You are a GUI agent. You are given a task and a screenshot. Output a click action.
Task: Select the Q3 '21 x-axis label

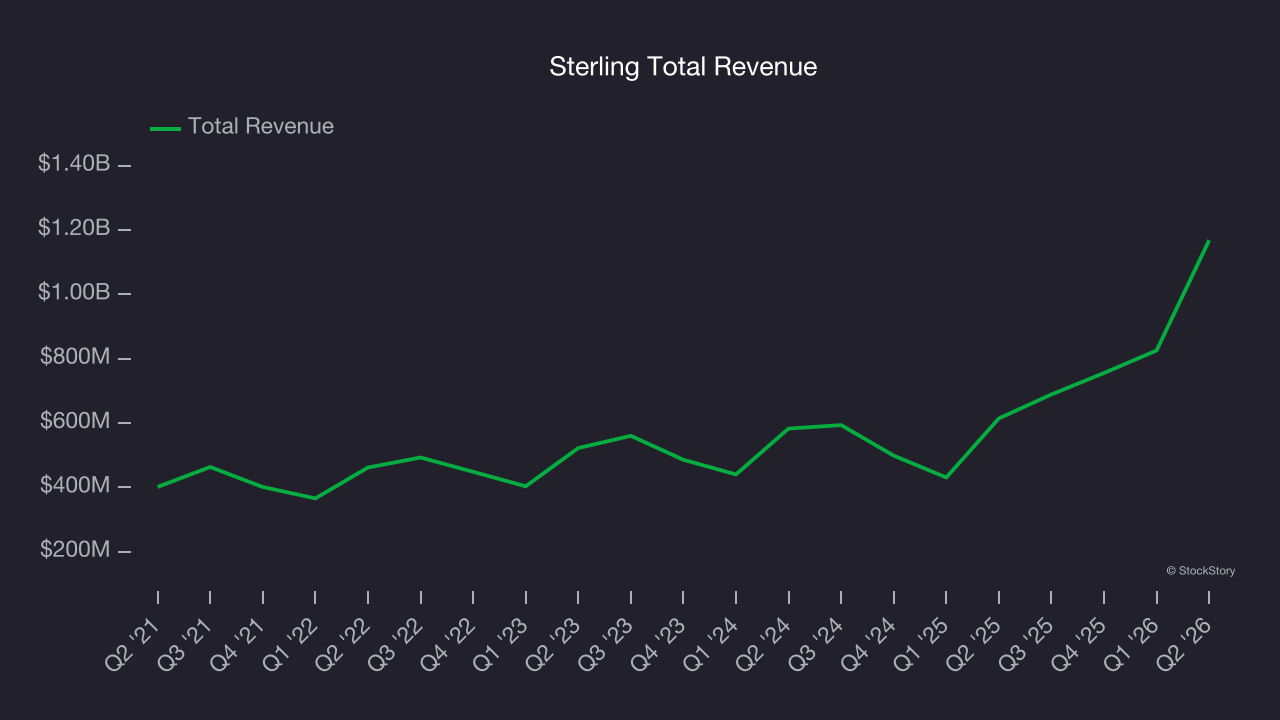coord(186,643)
